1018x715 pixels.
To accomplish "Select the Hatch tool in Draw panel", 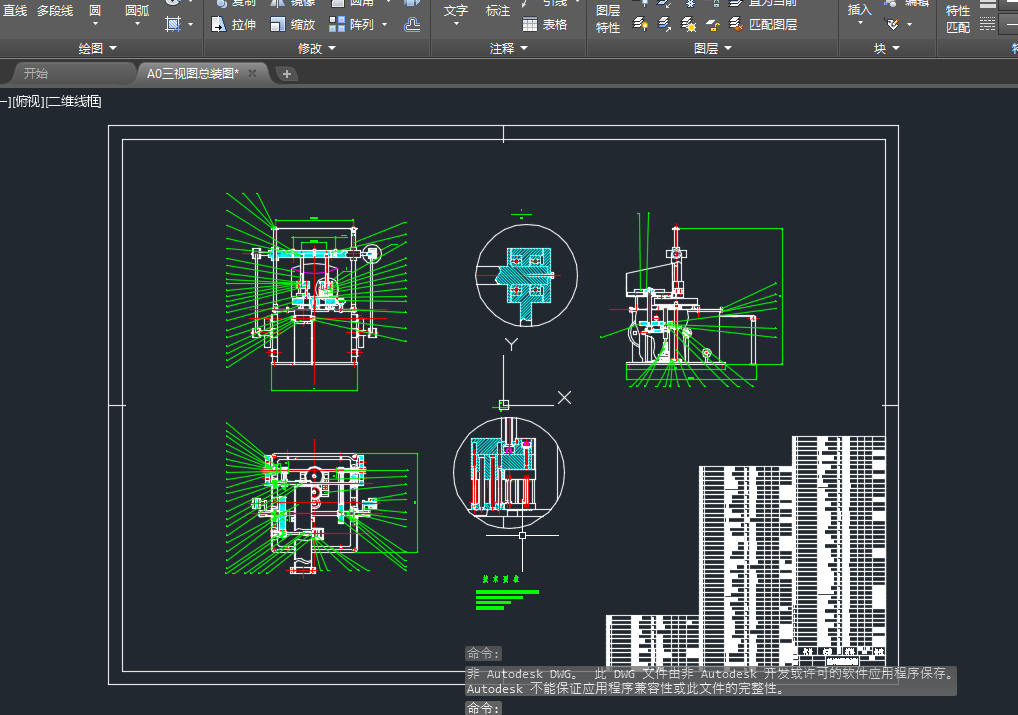I will pyautogui.click(x=173, y=24).
